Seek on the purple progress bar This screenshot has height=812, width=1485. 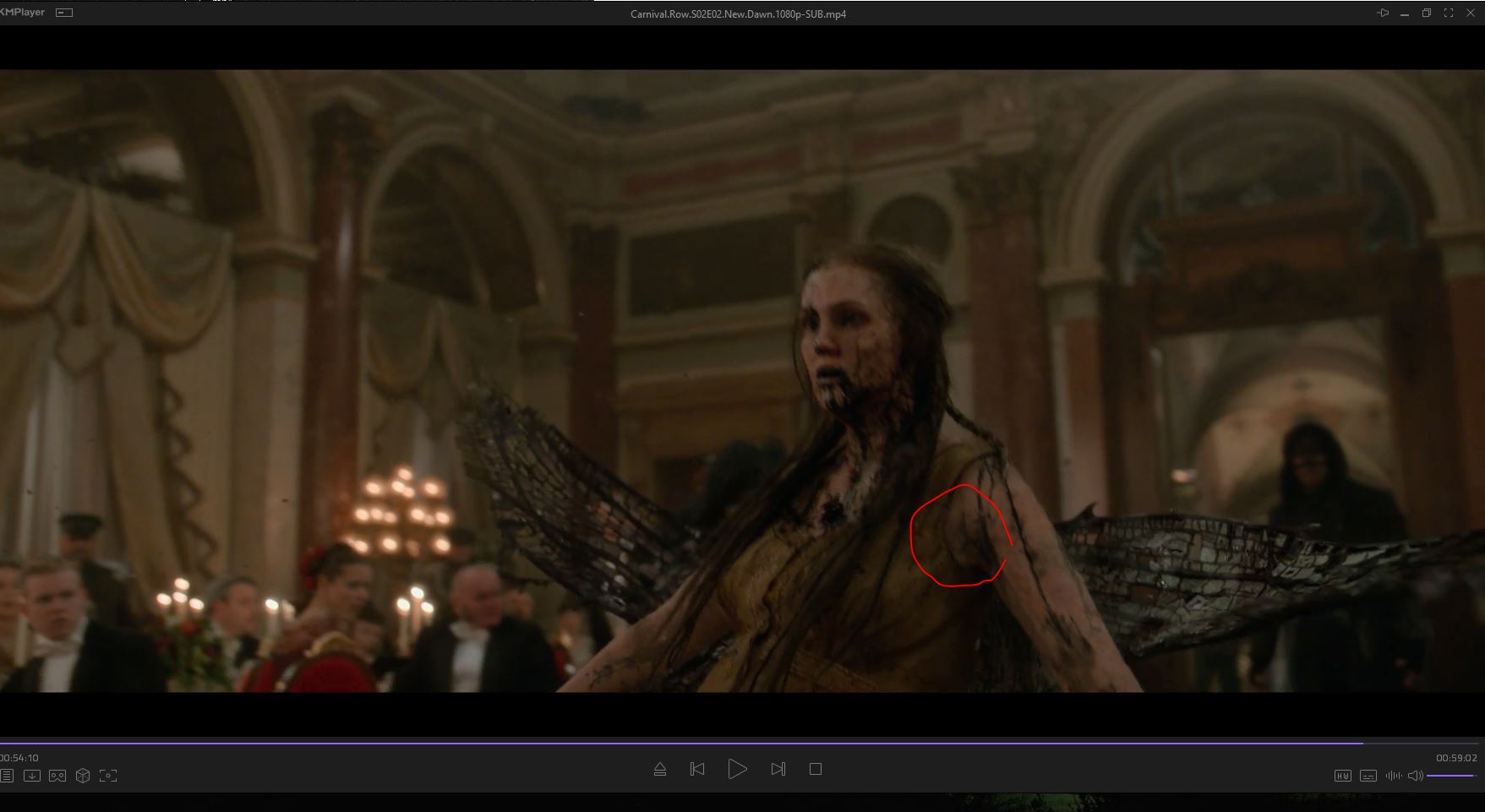click(676, 744)
